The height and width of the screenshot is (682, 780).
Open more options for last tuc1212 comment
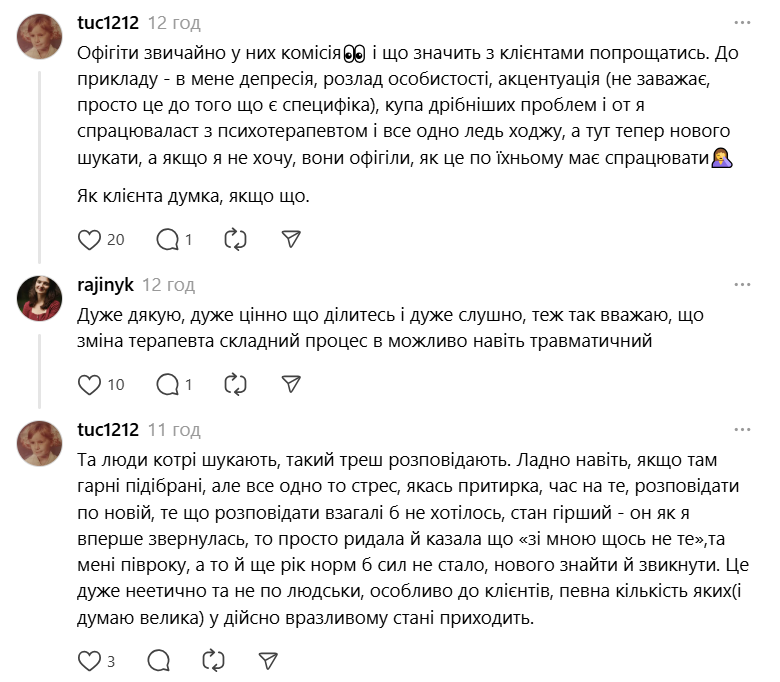[742, 430]
